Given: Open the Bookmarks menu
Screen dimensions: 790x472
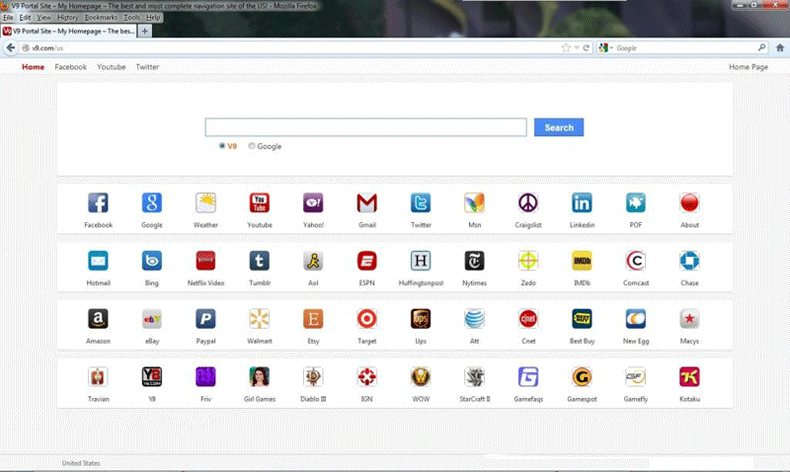Looking at the screenshot, I should click(100, 18).
